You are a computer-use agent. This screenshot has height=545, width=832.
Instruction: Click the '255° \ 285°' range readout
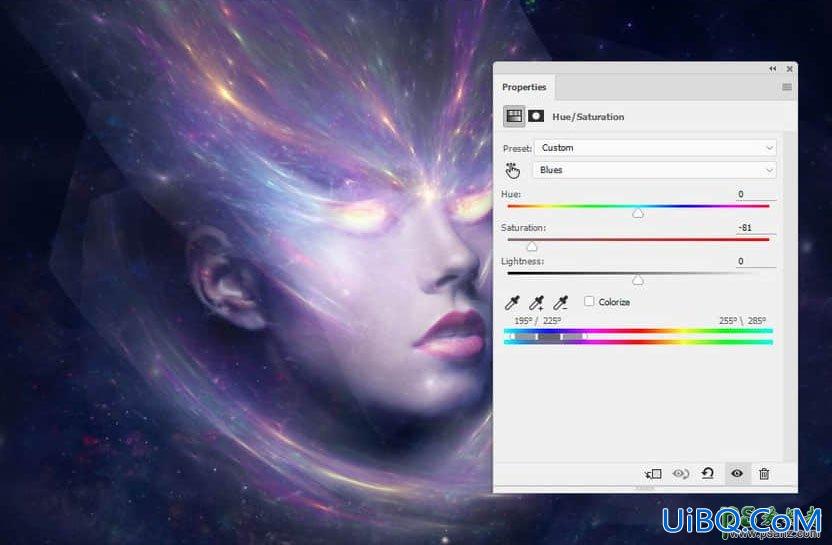[742, 321]
